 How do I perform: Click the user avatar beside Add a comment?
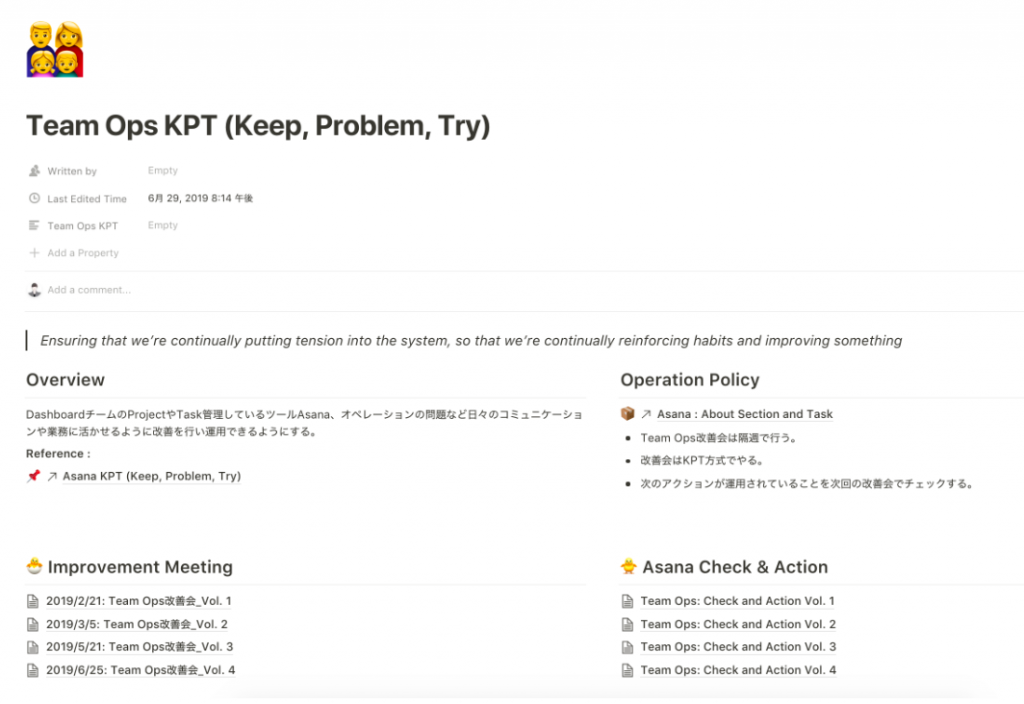tap(35, 290)
